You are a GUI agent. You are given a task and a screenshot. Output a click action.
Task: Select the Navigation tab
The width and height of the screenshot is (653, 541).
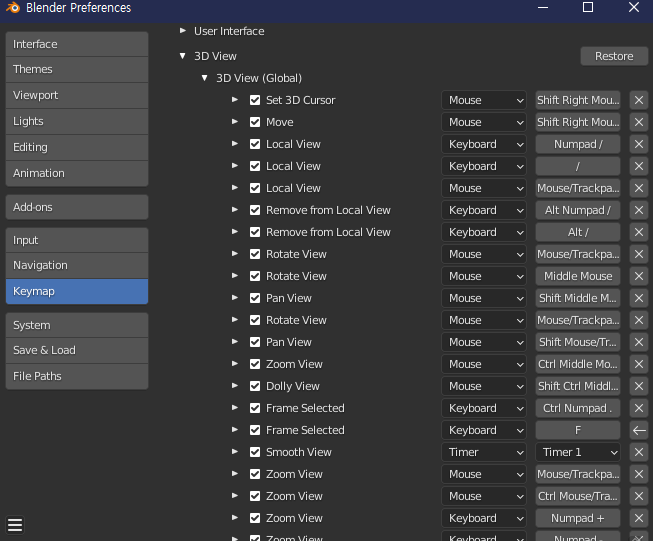77,265
